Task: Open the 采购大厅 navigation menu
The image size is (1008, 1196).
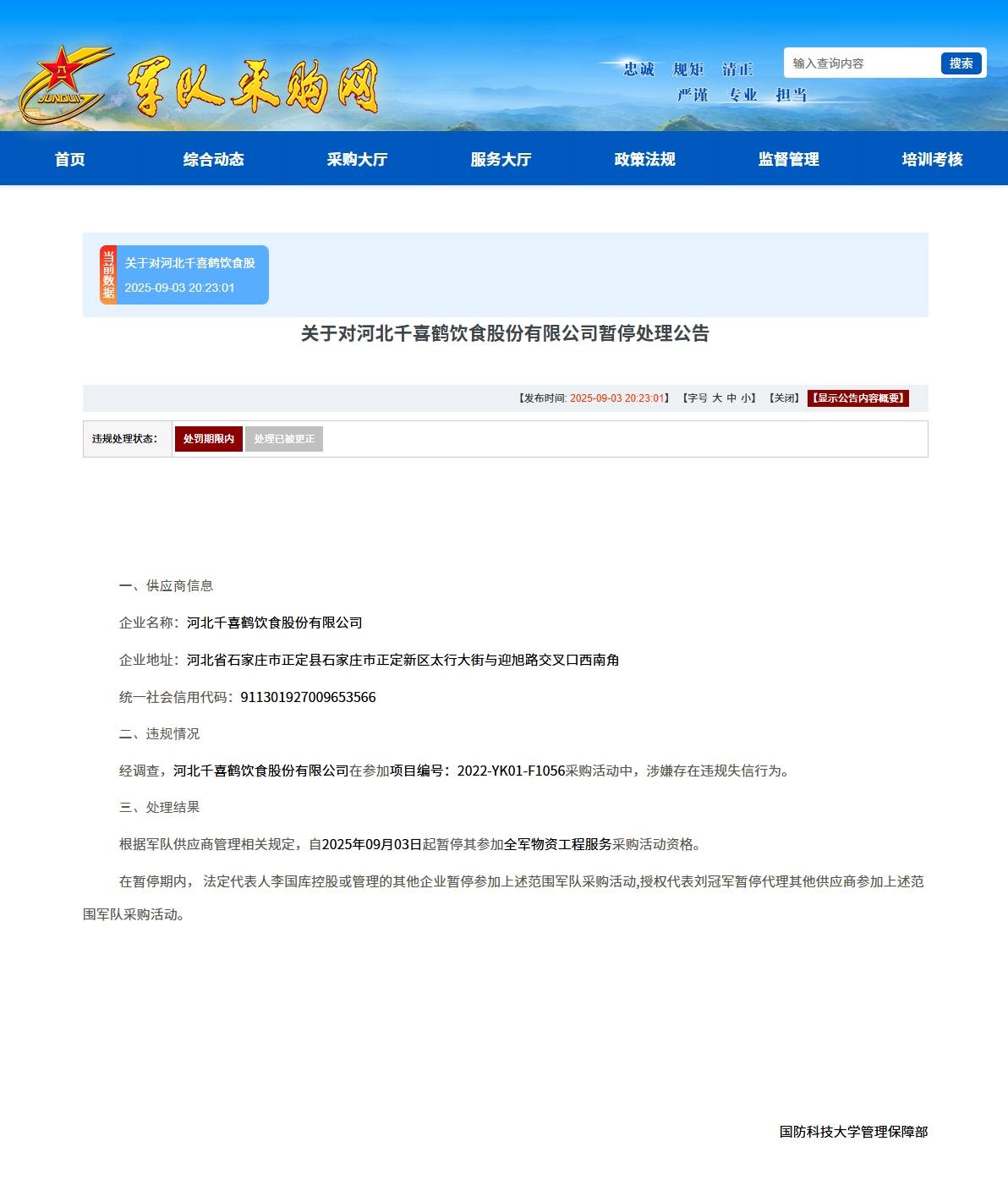Action: click(358, 159)
